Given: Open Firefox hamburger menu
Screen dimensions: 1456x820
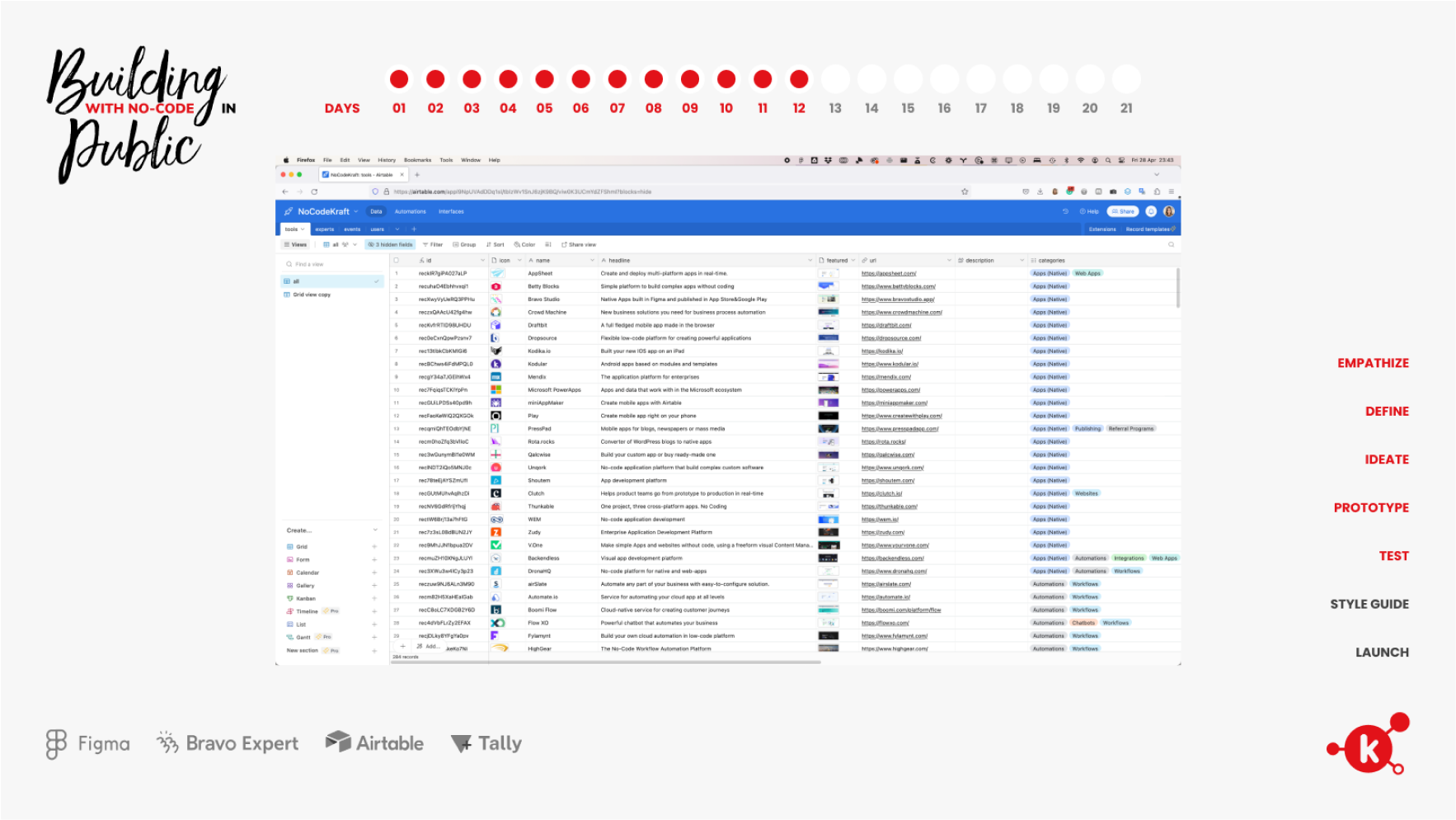Looking at the screenshot, I should click(1171, 191).
